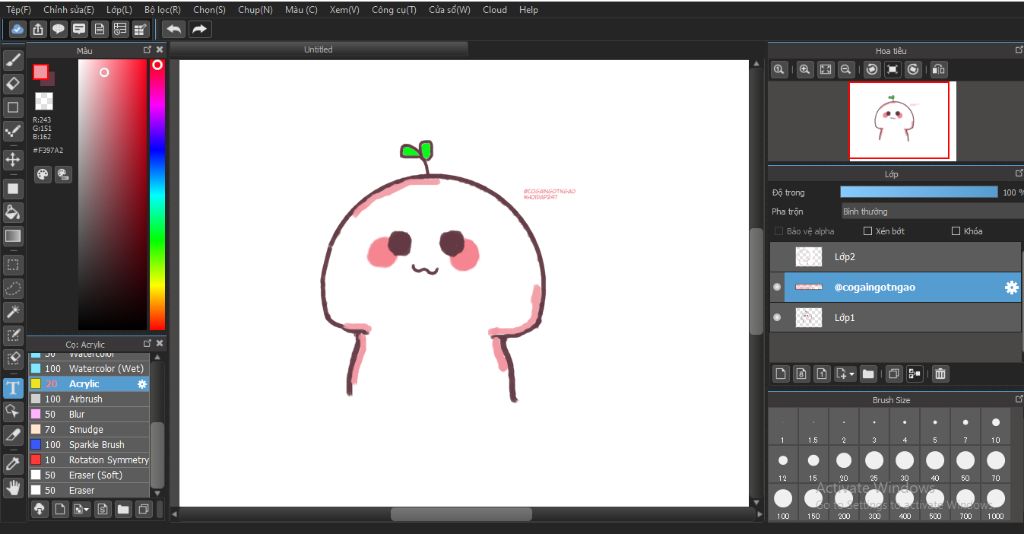The height and width of the screenshot is (534, 1024).
Task: Click the brush list scroll down arrow
Action: point(157,493)
